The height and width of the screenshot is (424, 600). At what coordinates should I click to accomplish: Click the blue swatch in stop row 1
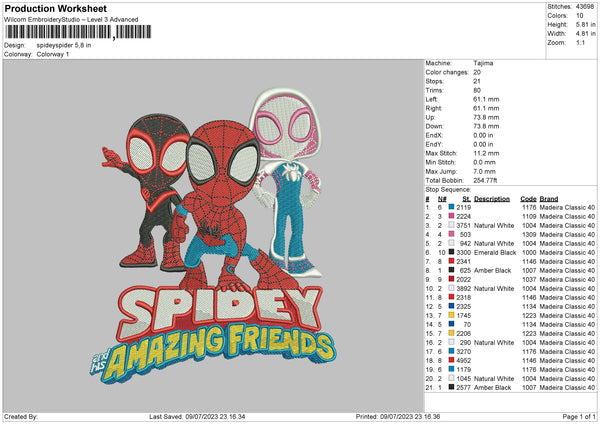(451, 207)
